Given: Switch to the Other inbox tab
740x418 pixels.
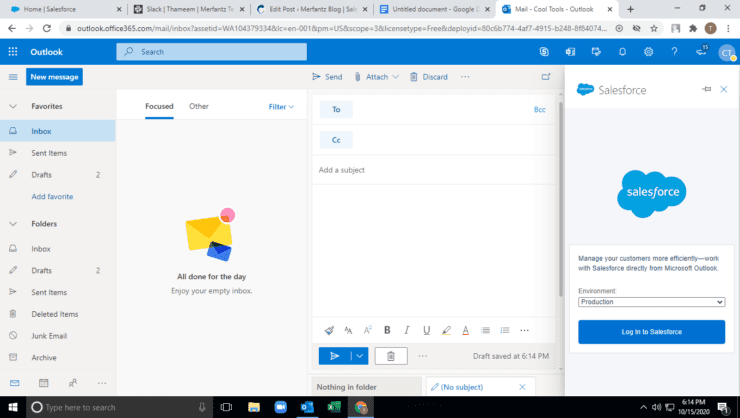Looking at the screenshot, I should tap(199, 106).
